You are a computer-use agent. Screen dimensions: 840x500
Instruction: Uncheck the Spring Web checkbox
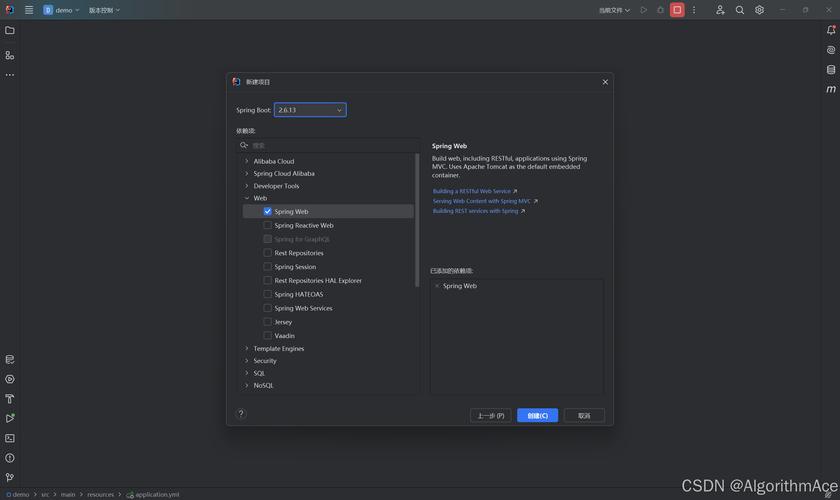[267, 212]
